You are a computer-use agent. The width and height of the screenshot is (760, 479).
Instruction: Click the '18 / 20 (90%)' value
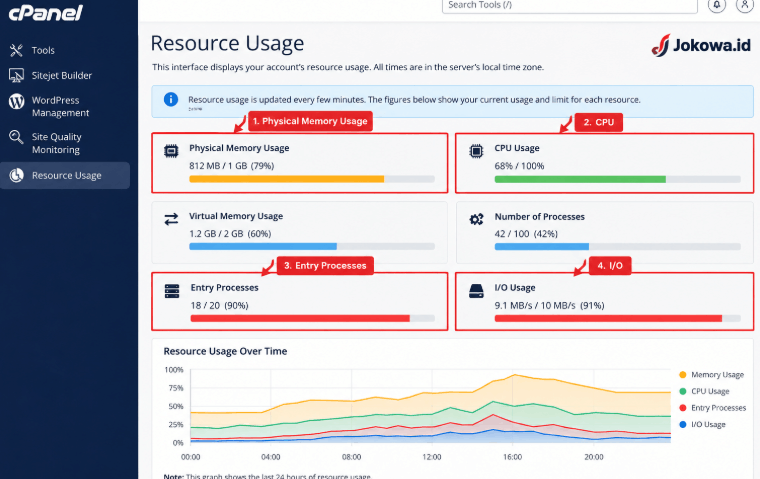pyautogui.click(x=220, y=305)
